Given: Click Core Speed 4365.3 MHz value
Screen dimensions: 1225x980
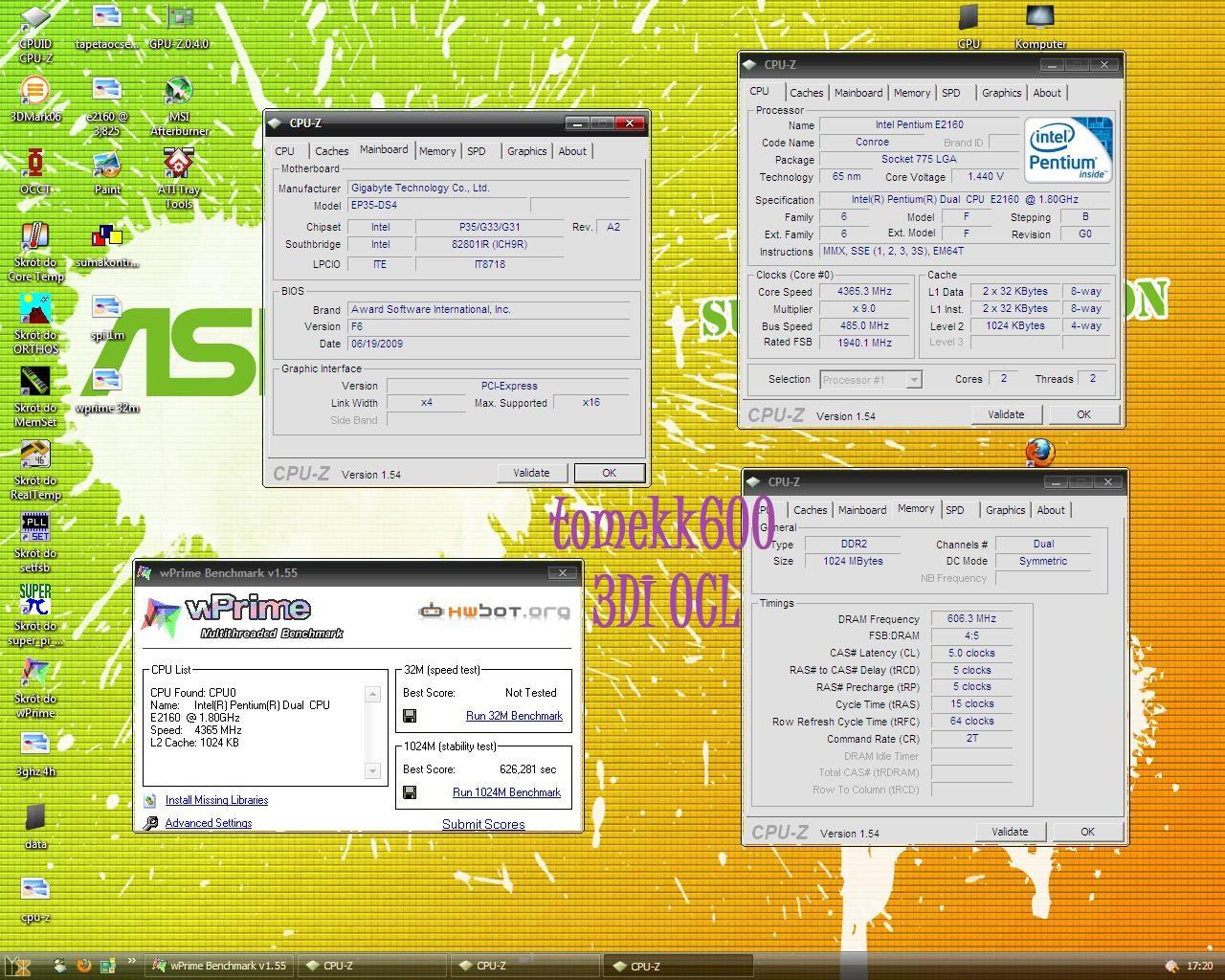Looking at the screenshot, I should pos(865,292).
